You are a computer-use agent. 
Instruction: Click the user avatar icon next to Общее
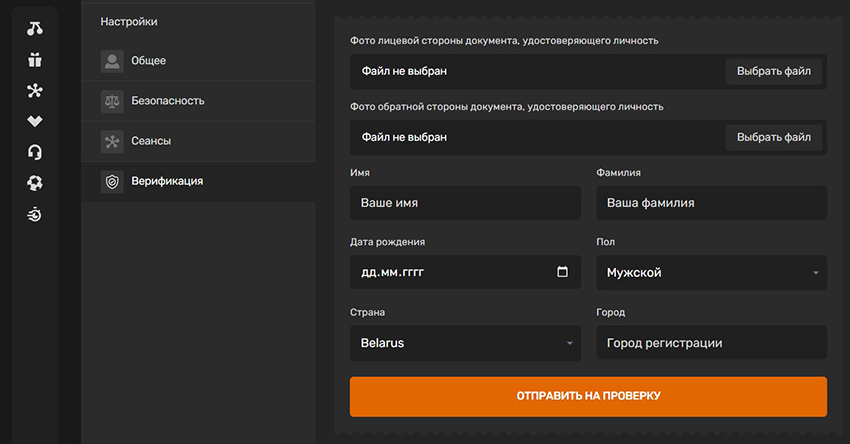click(x=112, y=61)
